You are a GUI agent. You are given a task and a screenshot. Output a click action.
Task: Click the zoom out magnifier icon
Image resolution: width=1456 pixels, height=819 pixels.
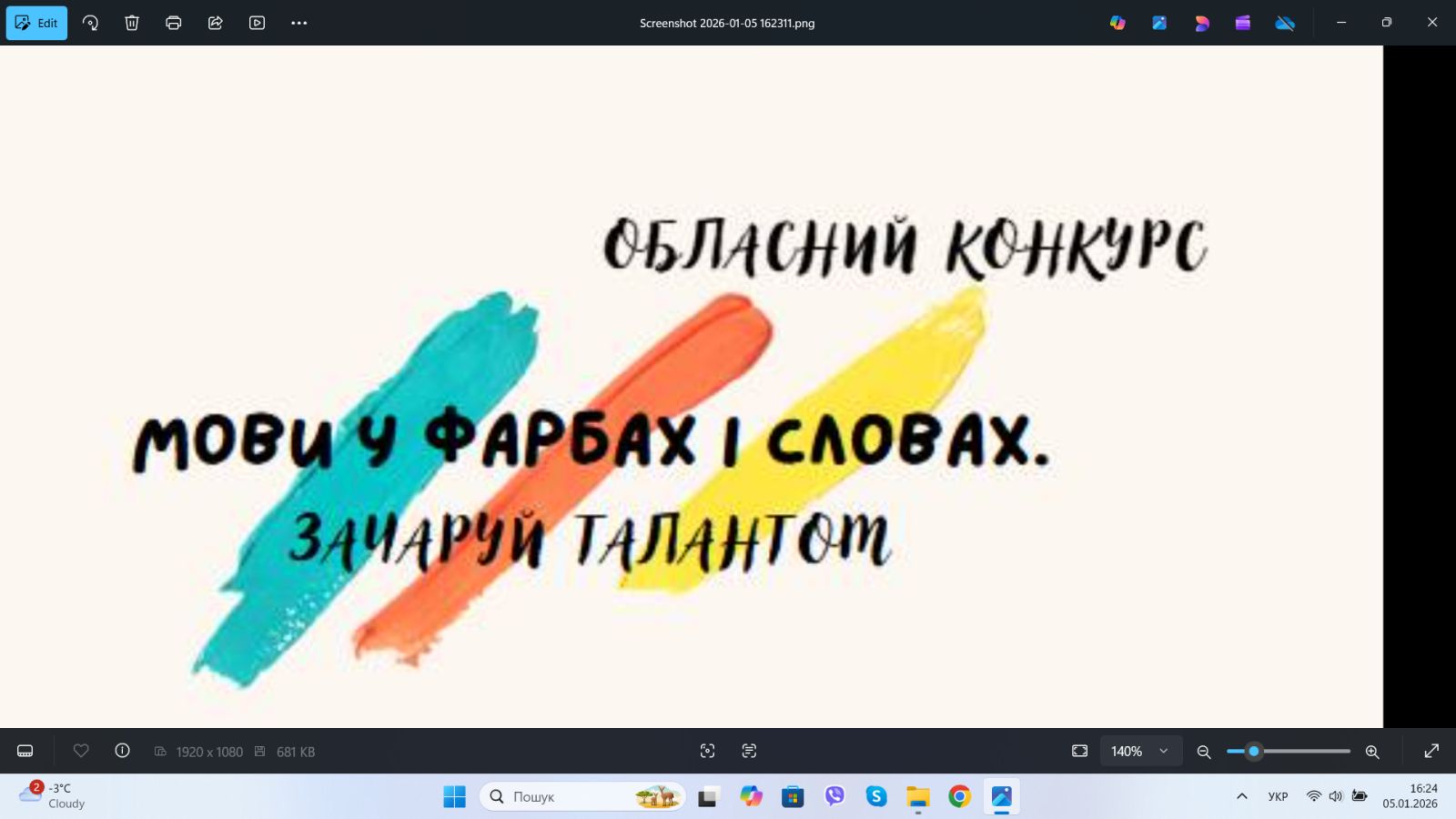(1204, 752)
